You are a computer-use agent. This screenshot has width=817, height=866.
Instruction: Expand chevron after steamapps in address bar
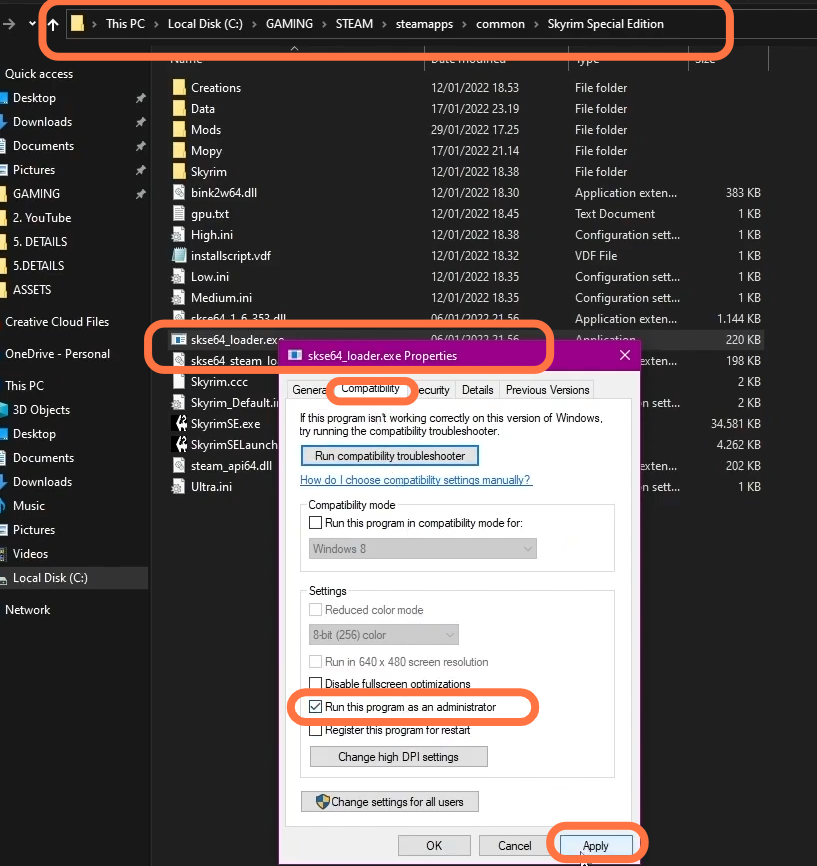tap(464, 24)
